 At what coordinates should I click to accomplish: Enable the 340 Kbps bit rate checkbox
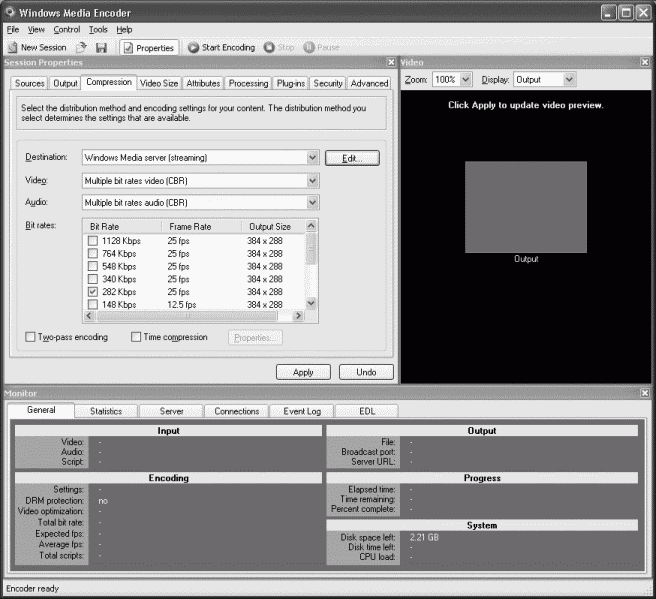pyautogui.click(x=93, y=279)
